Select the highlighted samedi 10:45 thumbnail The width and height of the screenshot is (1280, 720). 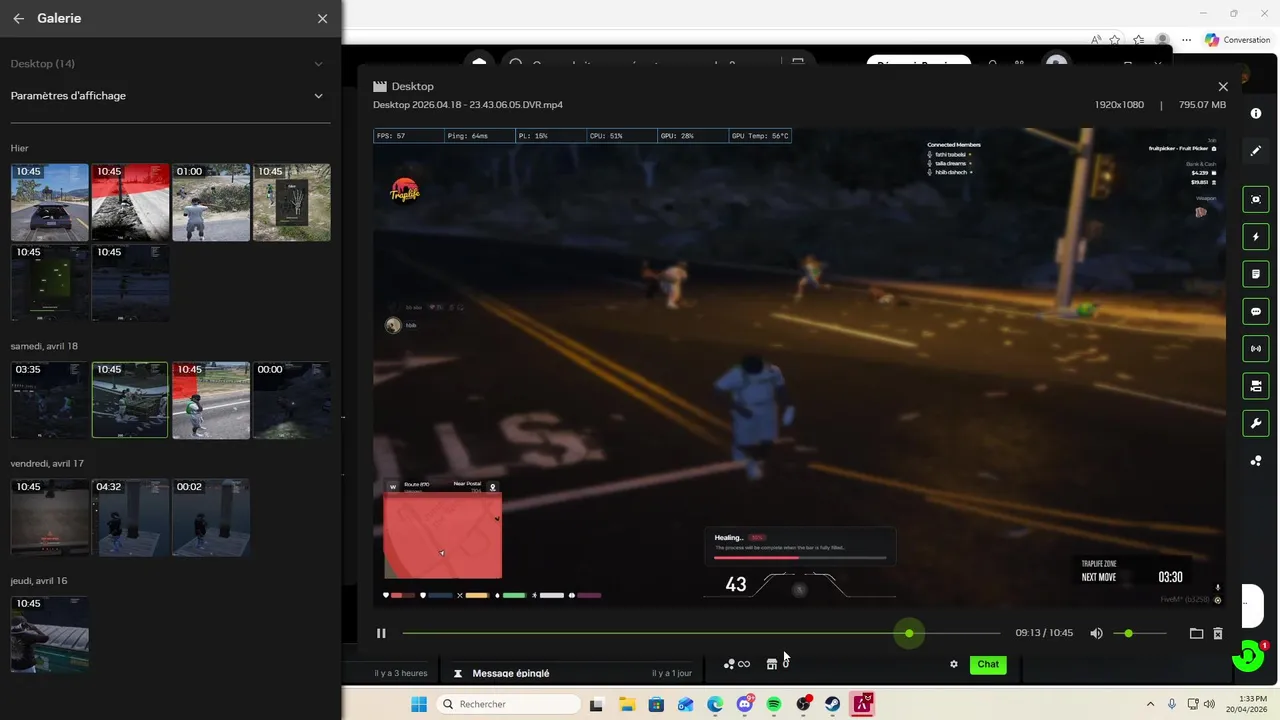point(131,400)
